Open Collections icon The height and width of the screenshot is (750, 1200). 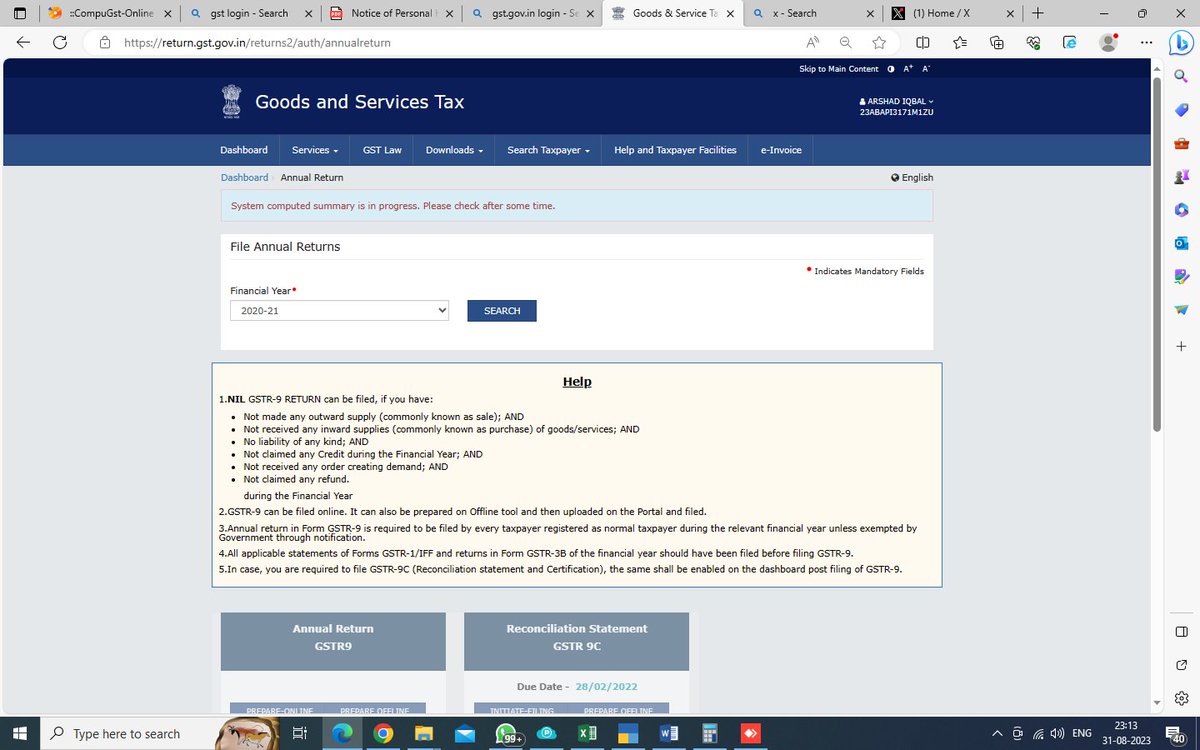coord(997,43)
